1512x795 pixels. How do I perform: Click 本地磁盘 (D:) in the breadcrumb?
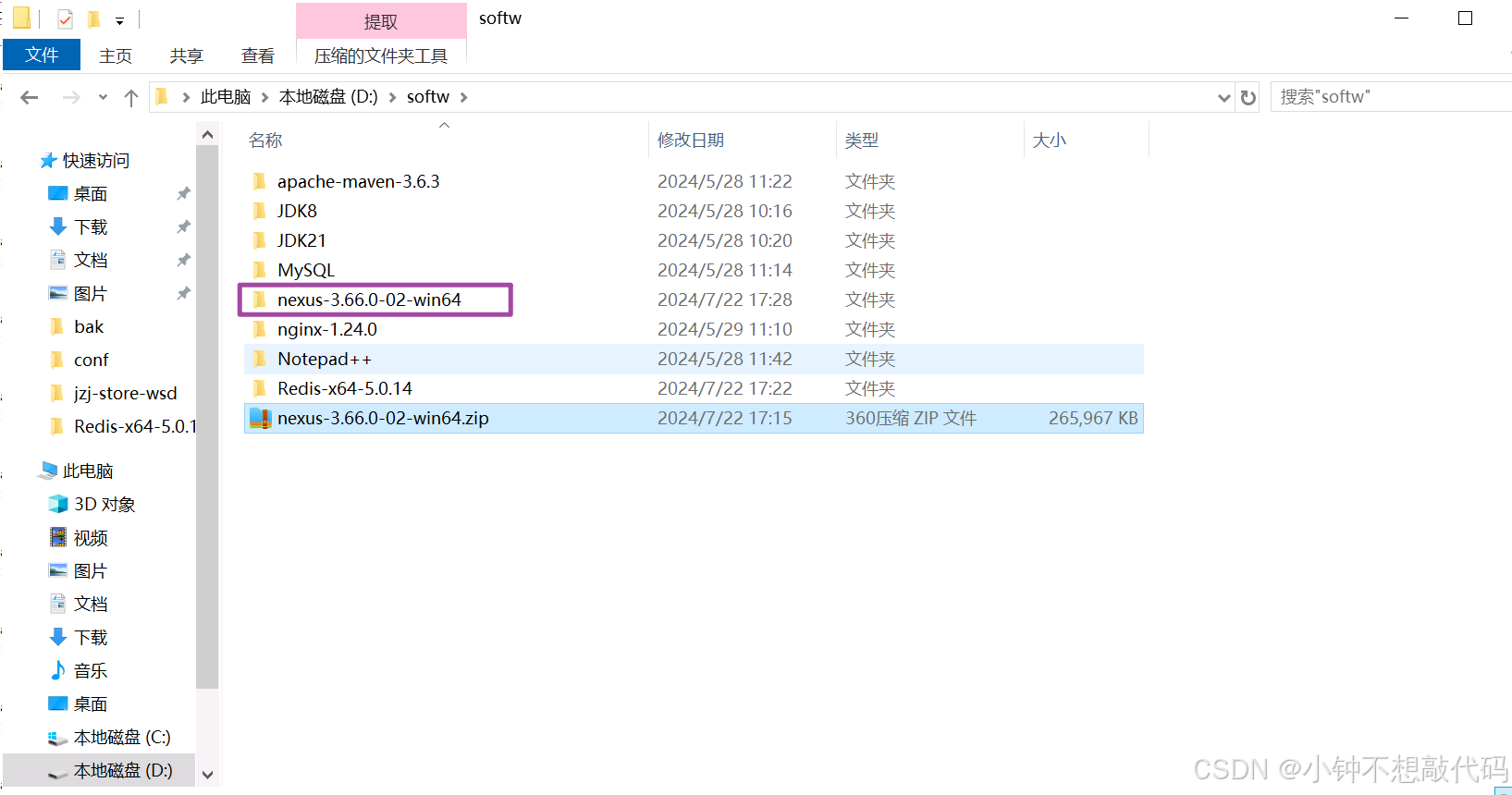[x=328, y=97]
